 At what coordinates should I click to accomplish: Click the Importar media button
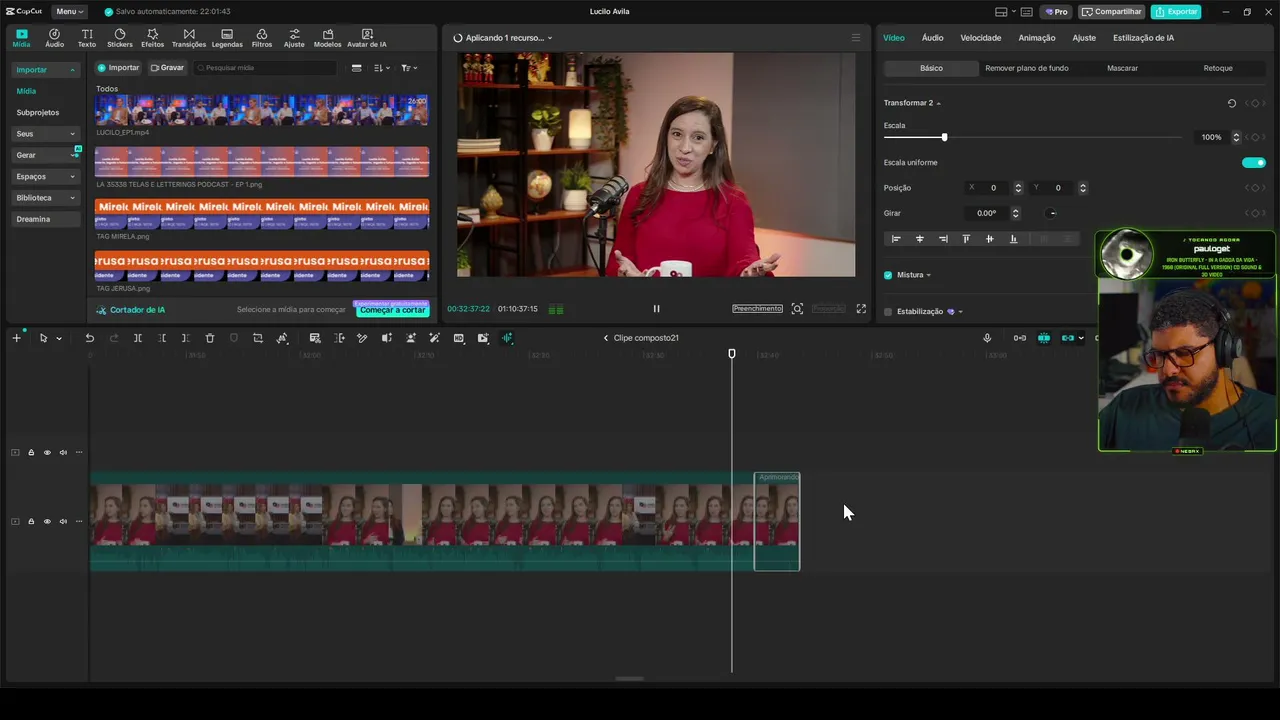[118, 68]
